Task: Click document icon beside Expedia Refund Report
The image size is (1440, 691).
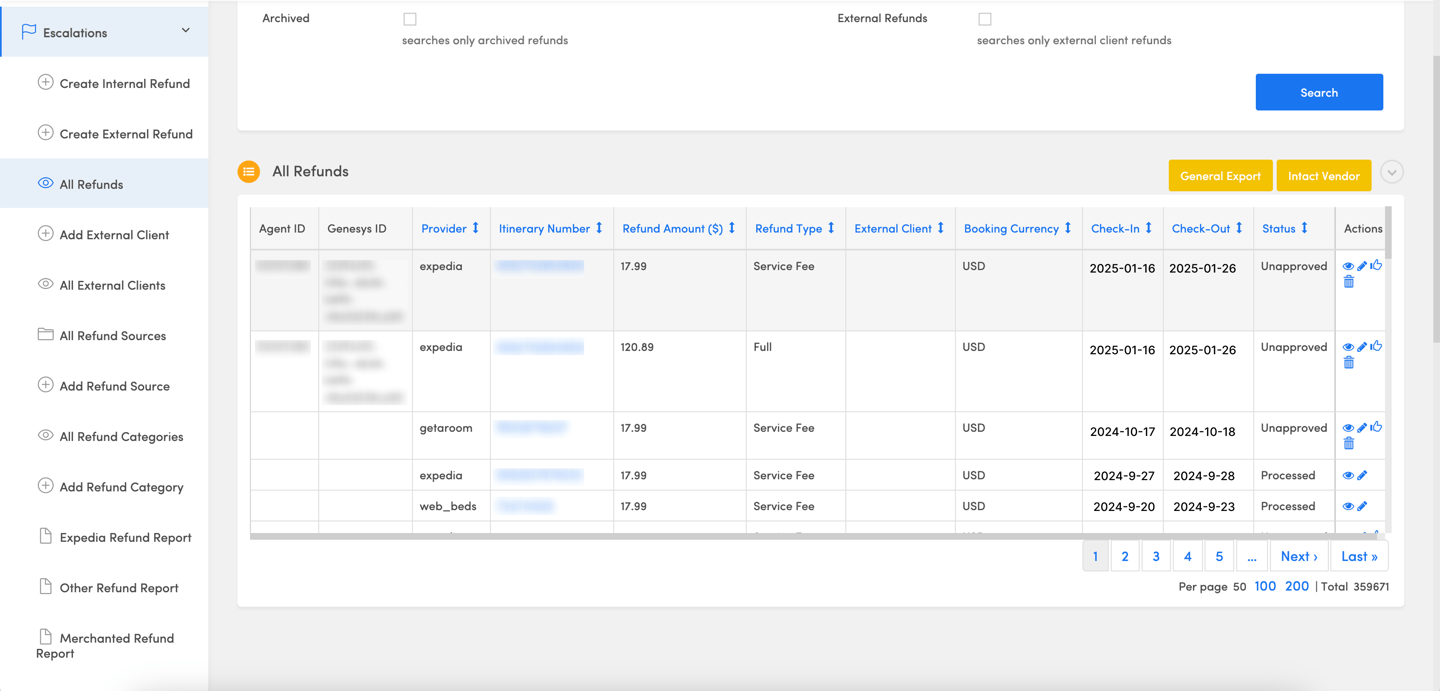Action: click(45, 536)
